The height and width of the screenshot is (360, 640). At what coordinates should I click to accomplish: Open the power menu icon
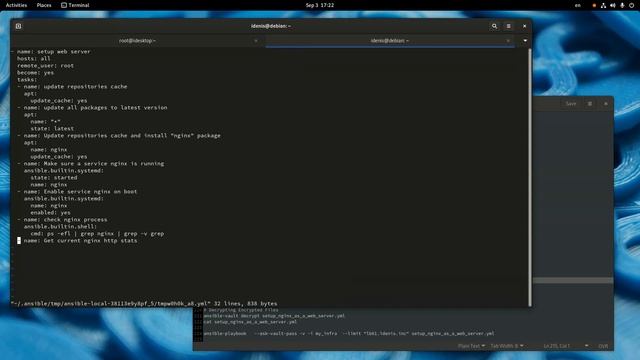(631, 5)
